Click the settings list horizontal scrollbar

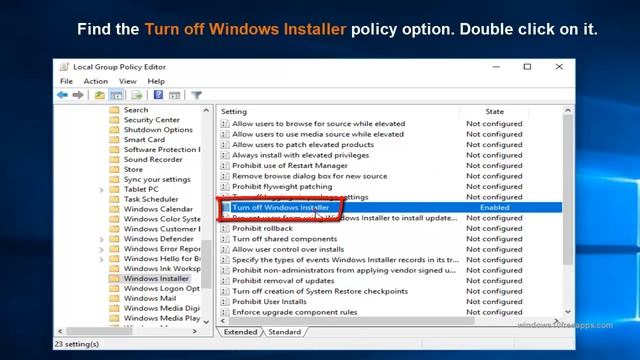351,321
